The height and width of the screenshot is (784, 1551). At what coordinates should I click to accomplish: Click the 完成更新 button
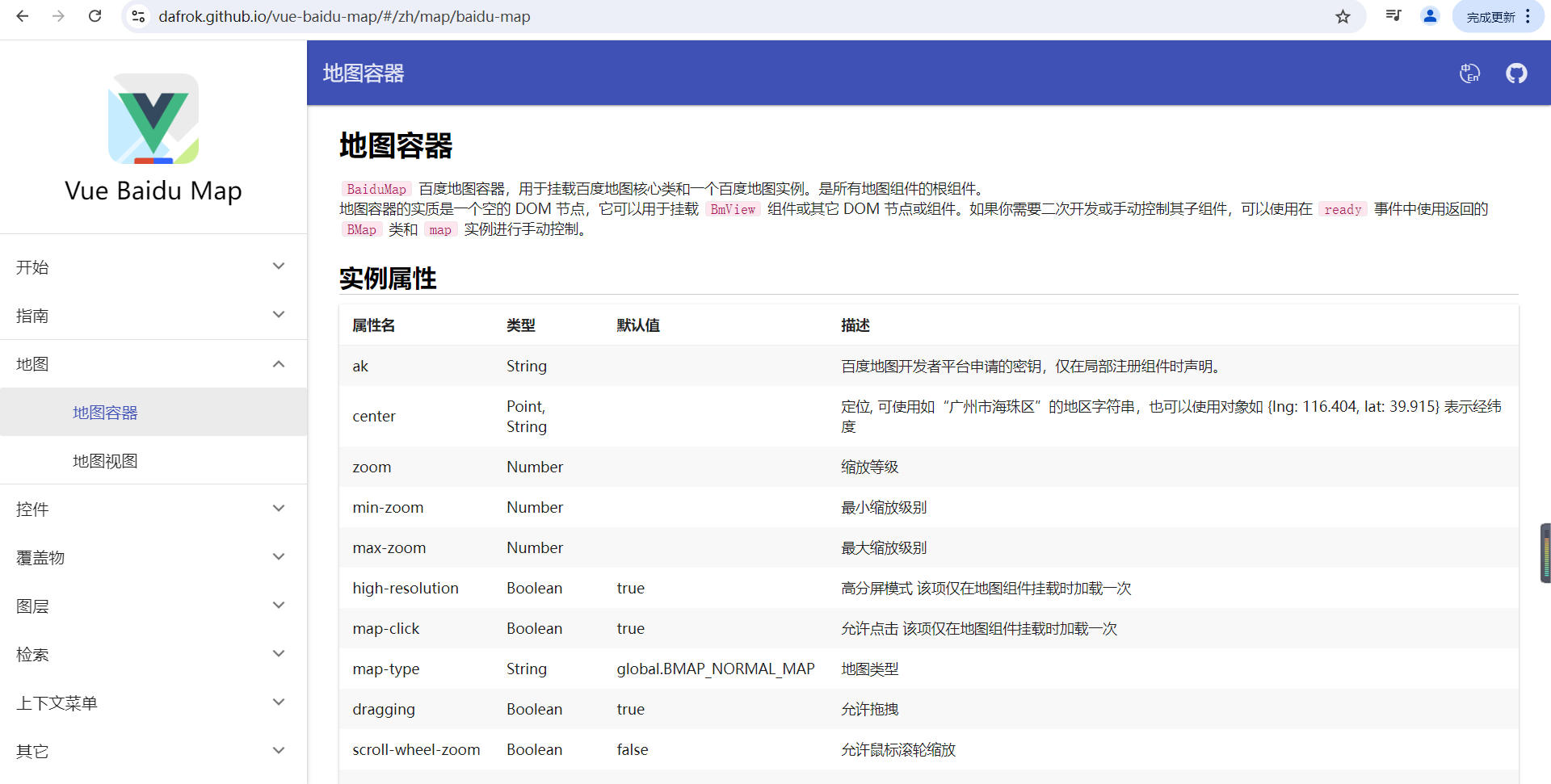[x=1490, y=17]
